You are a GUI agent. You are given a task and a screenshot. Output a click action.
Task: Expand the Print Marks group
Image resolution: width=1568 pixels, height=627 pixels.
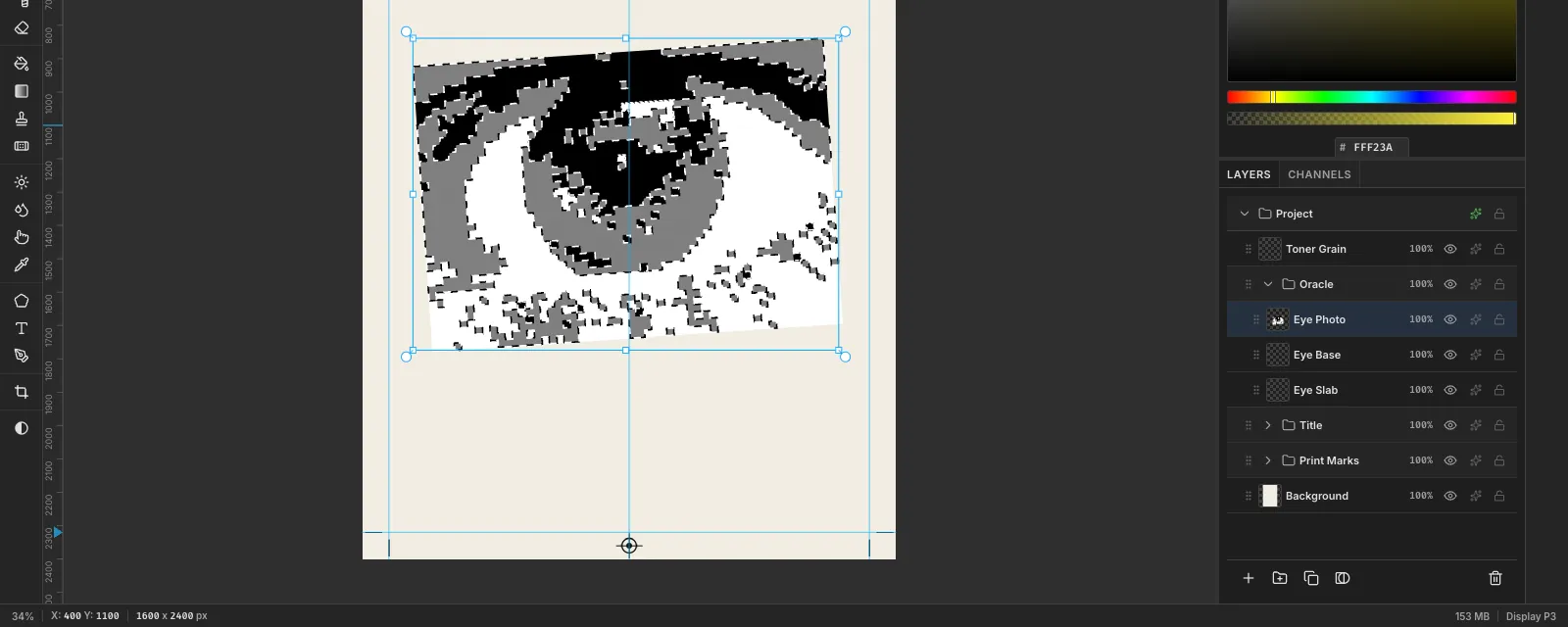coord(1268,460)
